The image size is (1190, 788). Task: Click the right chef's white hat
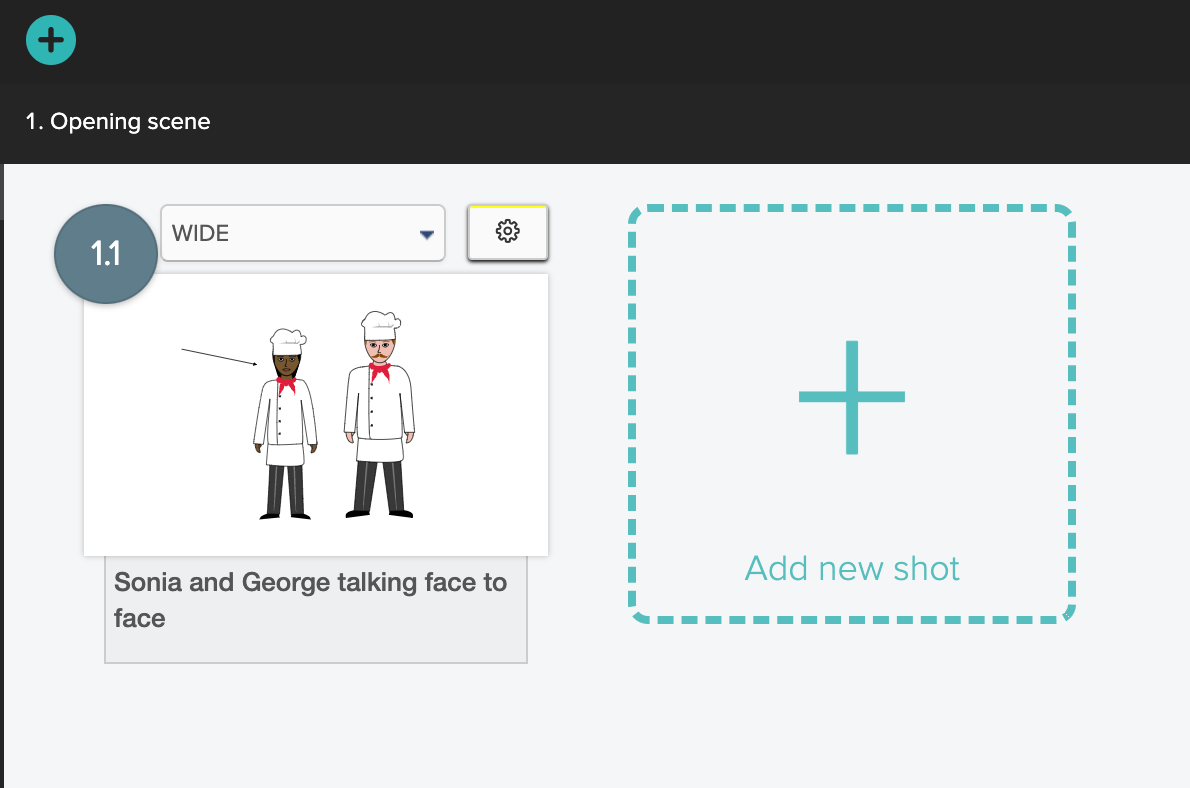click(380, 324)
